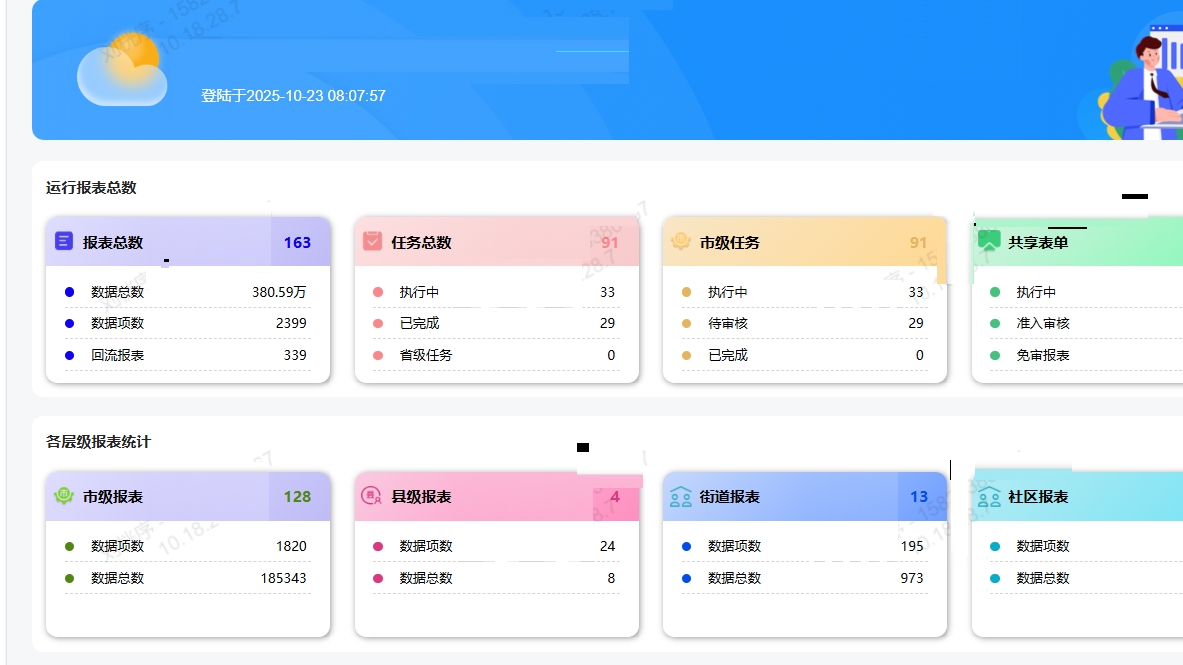Click the 市级任务 gear icon
Screen dimensions: 1183x665
click(681, 242)
